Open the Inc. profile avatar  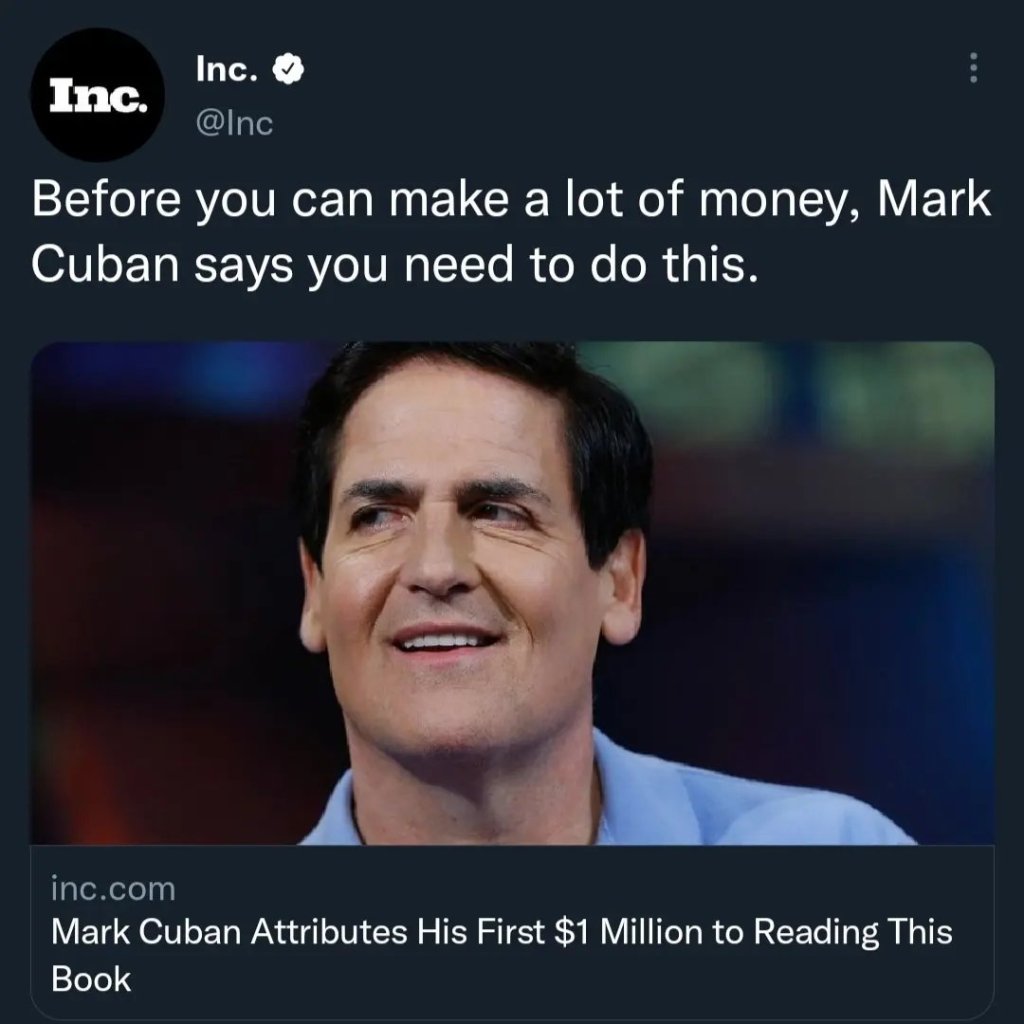click(96, 96)
